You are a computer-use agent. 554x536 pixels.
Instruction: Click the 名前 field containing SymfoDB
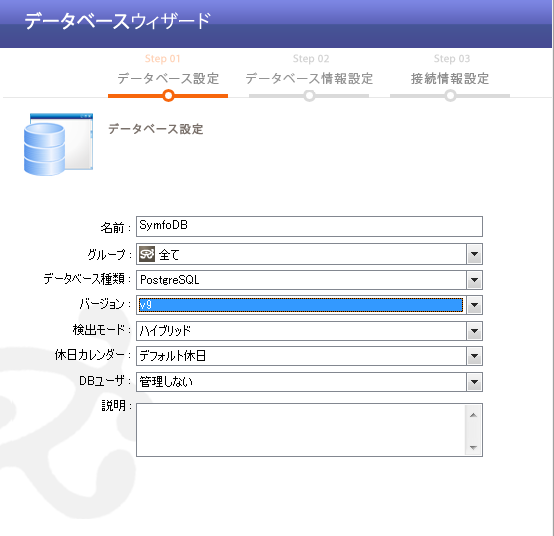click(x=309, y=226)
